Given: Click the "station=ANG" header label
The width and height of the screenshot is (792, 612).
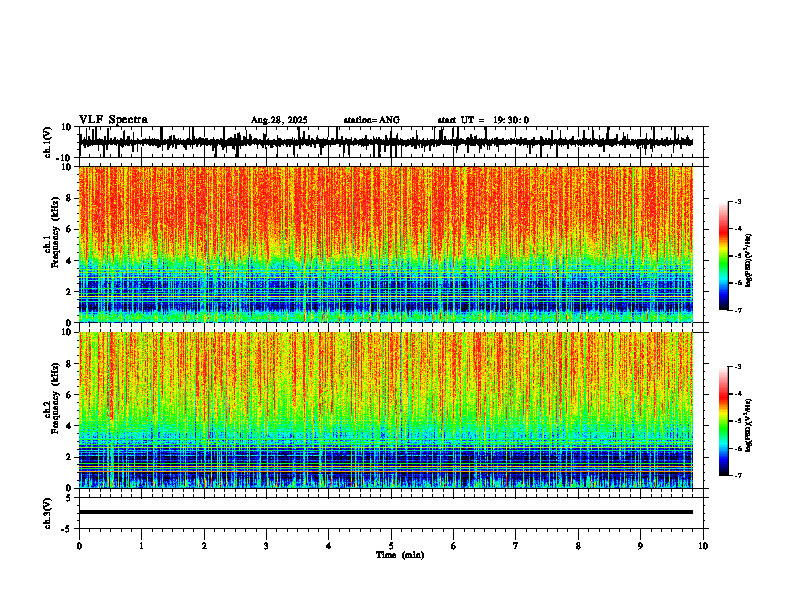Looking at the screenshot, I should pos(372,120).
